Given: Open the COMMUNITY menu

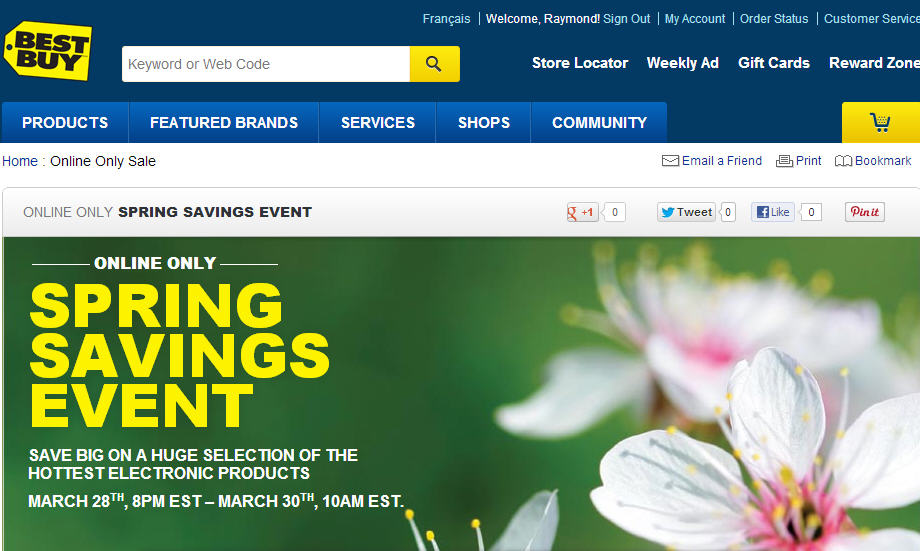Looking at the screenshot, I should point(599,122).
